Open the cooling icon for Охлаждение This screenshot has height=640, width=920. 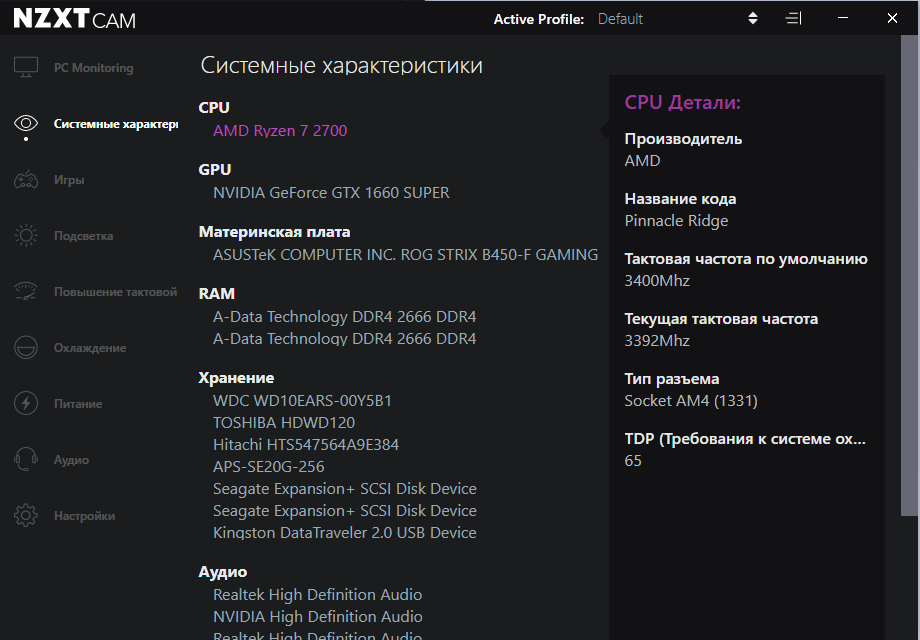(x=26, y=348)
